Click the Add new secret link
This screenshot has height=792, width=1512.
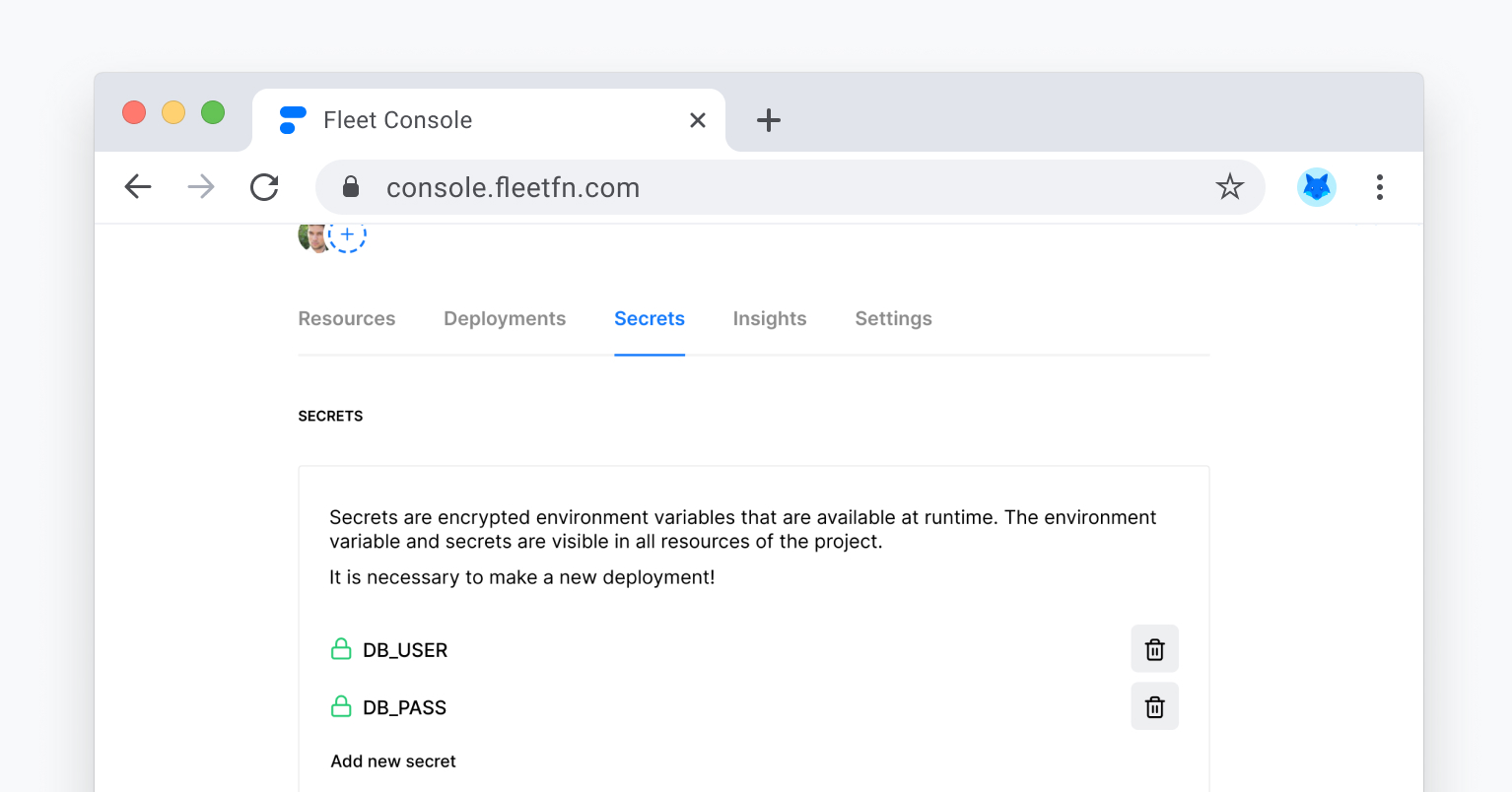click(x=393, y=761)
